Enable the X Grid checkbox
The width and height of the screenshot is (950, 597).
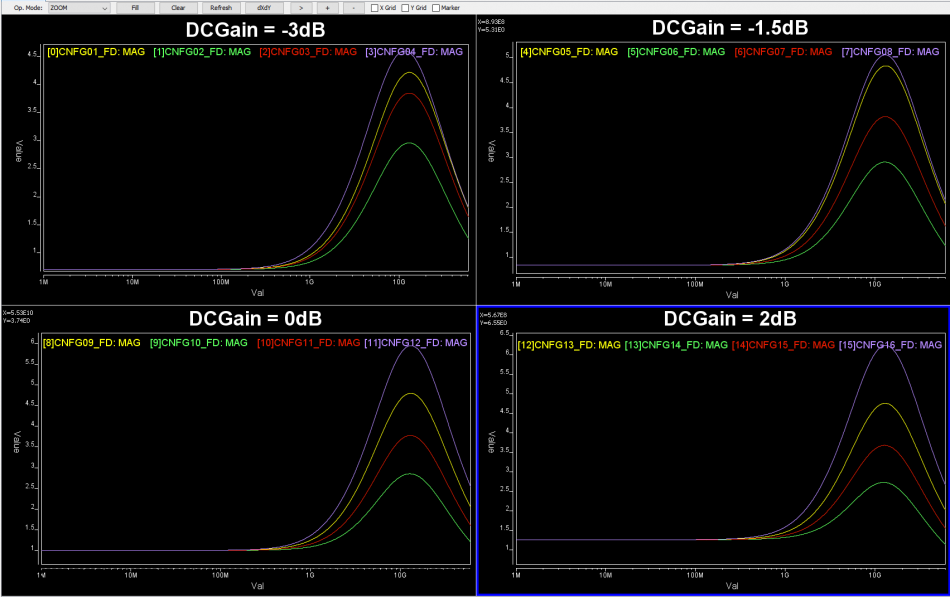375,8
